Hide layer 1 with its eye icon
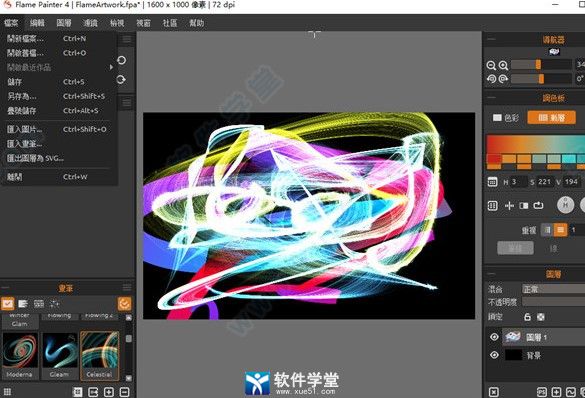Image resolution: width=585 pixels, height=398 pixels. pos(494,337)
